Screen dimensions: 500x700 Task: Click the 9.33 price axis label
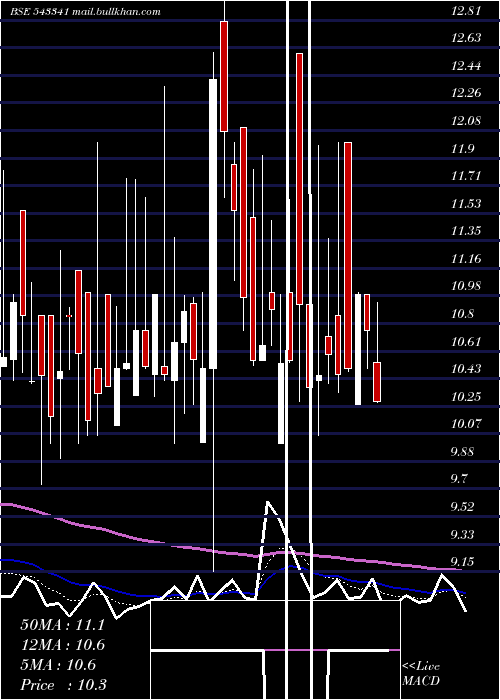462,534
